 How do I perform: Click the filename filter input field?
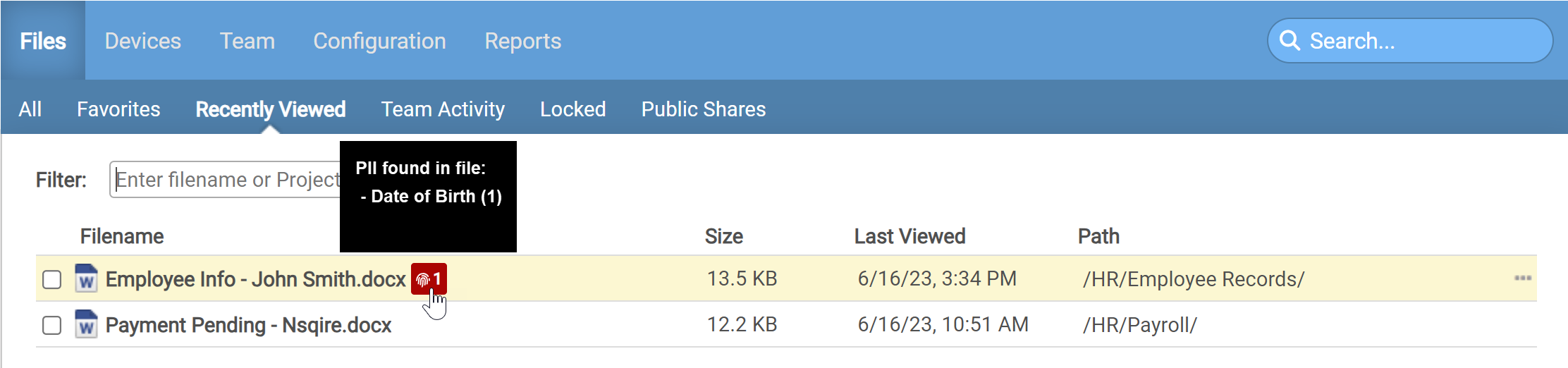pyautogui.click(x=226, y=180)
